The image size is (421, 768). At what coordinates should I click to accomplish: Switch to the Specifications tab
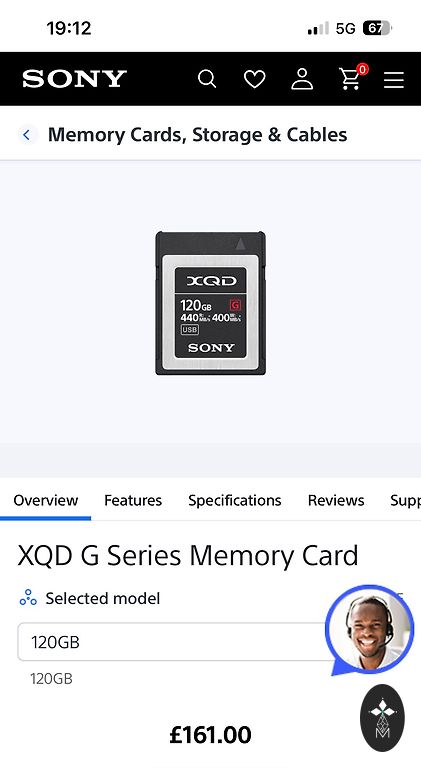click(x=234, y=500)
